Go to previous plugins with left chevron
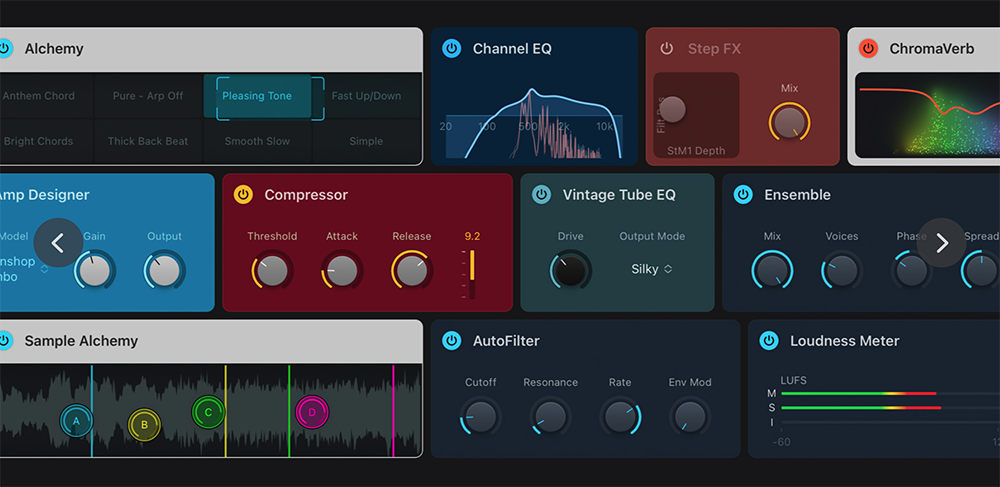The width and height of the screenshot is (1000, 487). coord(58,243)
